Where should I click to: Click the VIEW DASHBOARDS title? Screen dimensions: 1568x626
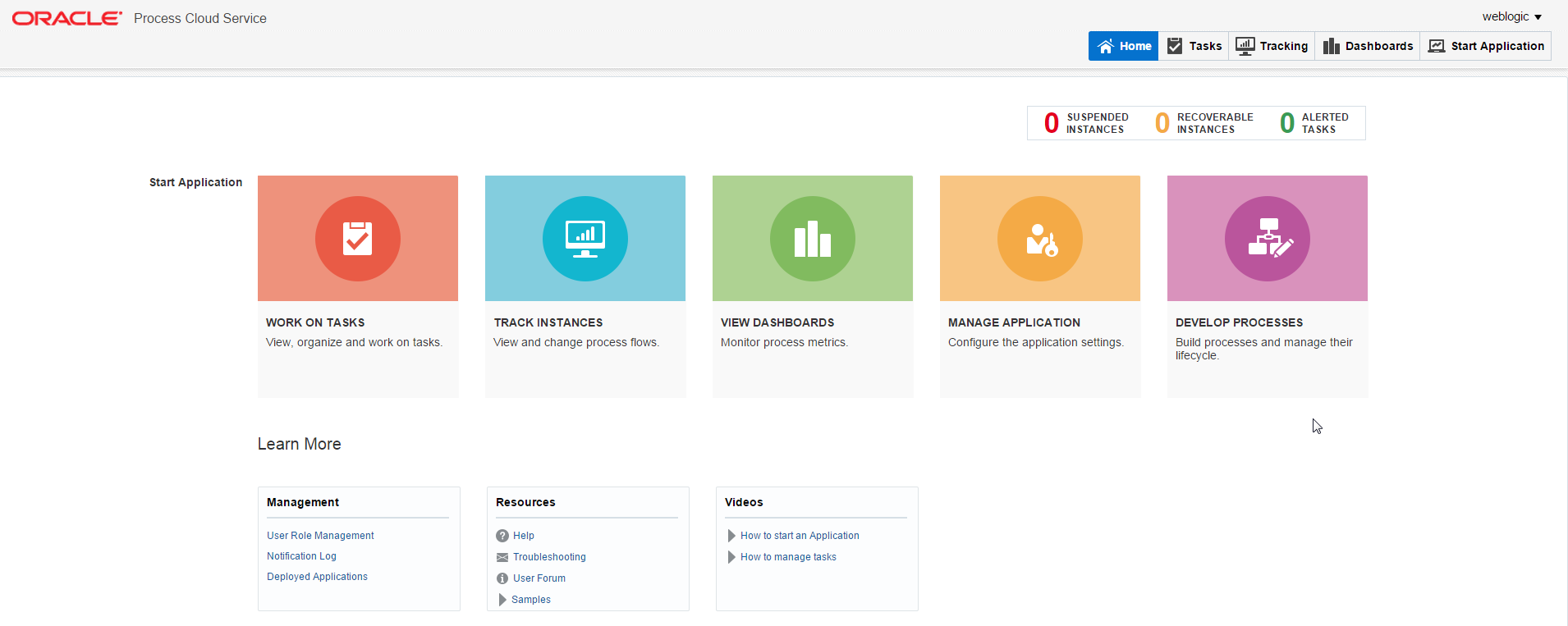(x=777, y=322)
